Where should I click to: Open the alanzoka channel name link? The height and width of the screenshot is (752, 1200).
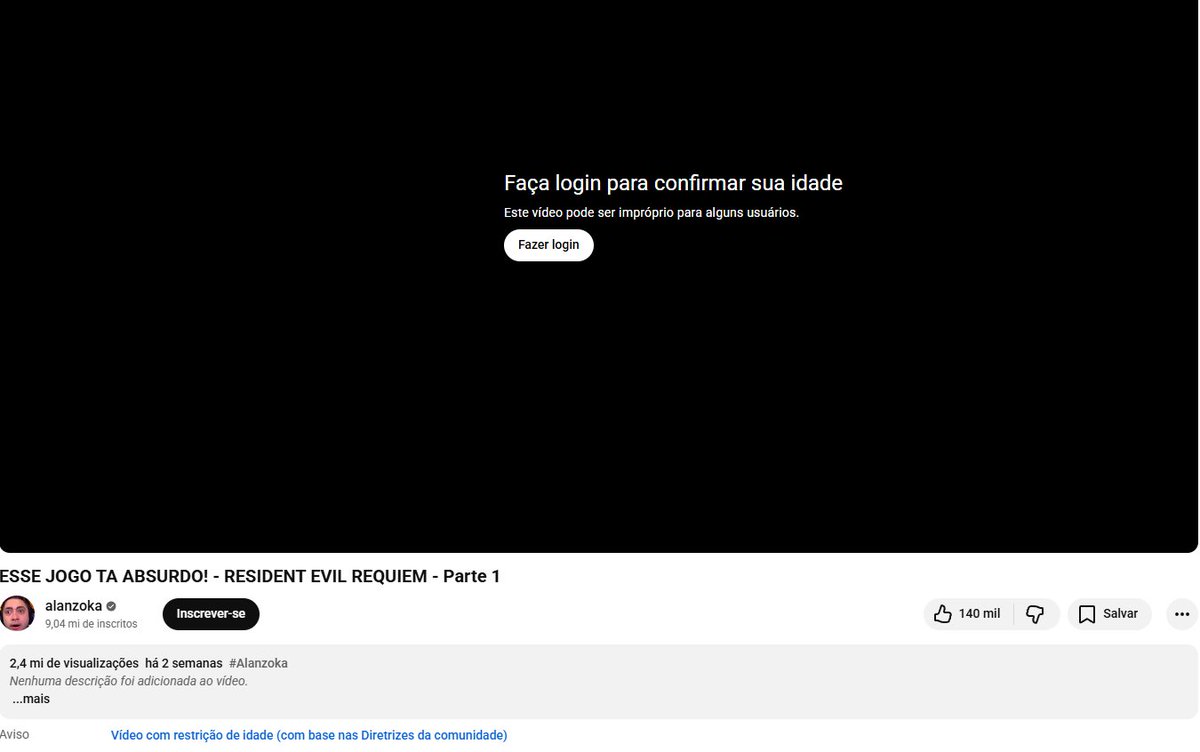click(x=73, y=606)
